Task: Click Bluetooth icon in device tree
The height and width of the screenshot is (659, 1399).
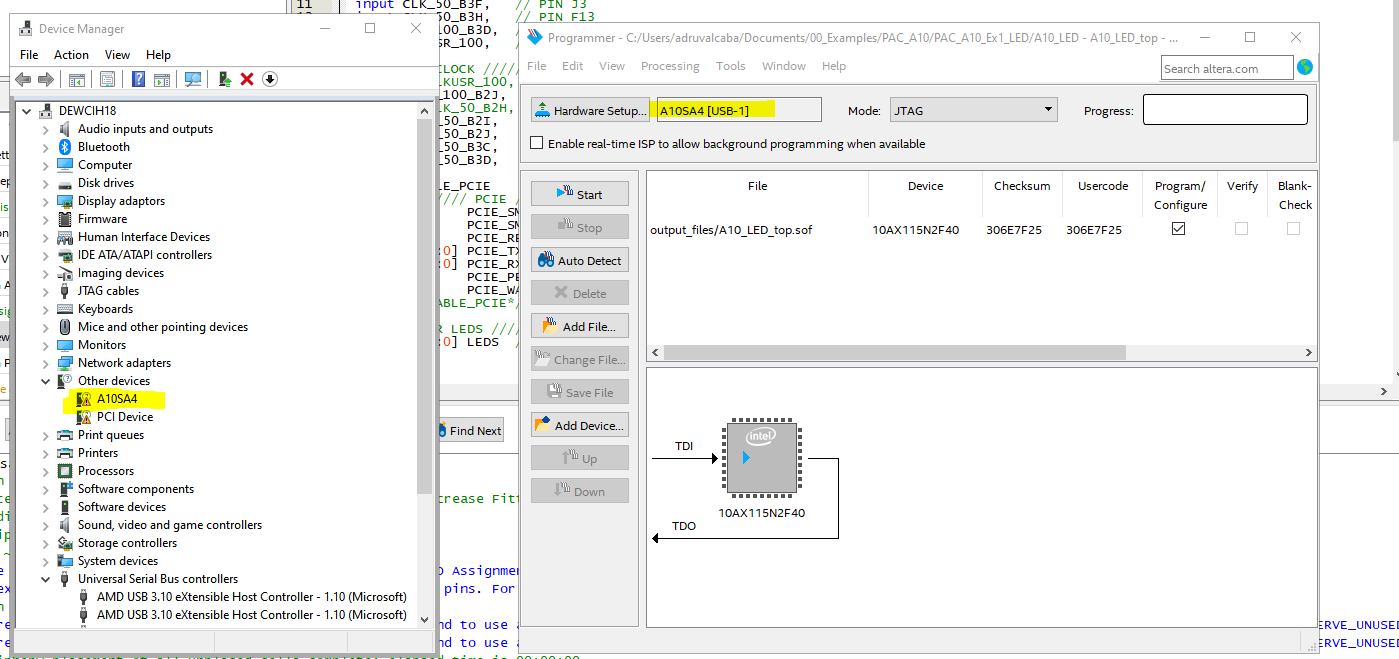Action: click(66, 147)
